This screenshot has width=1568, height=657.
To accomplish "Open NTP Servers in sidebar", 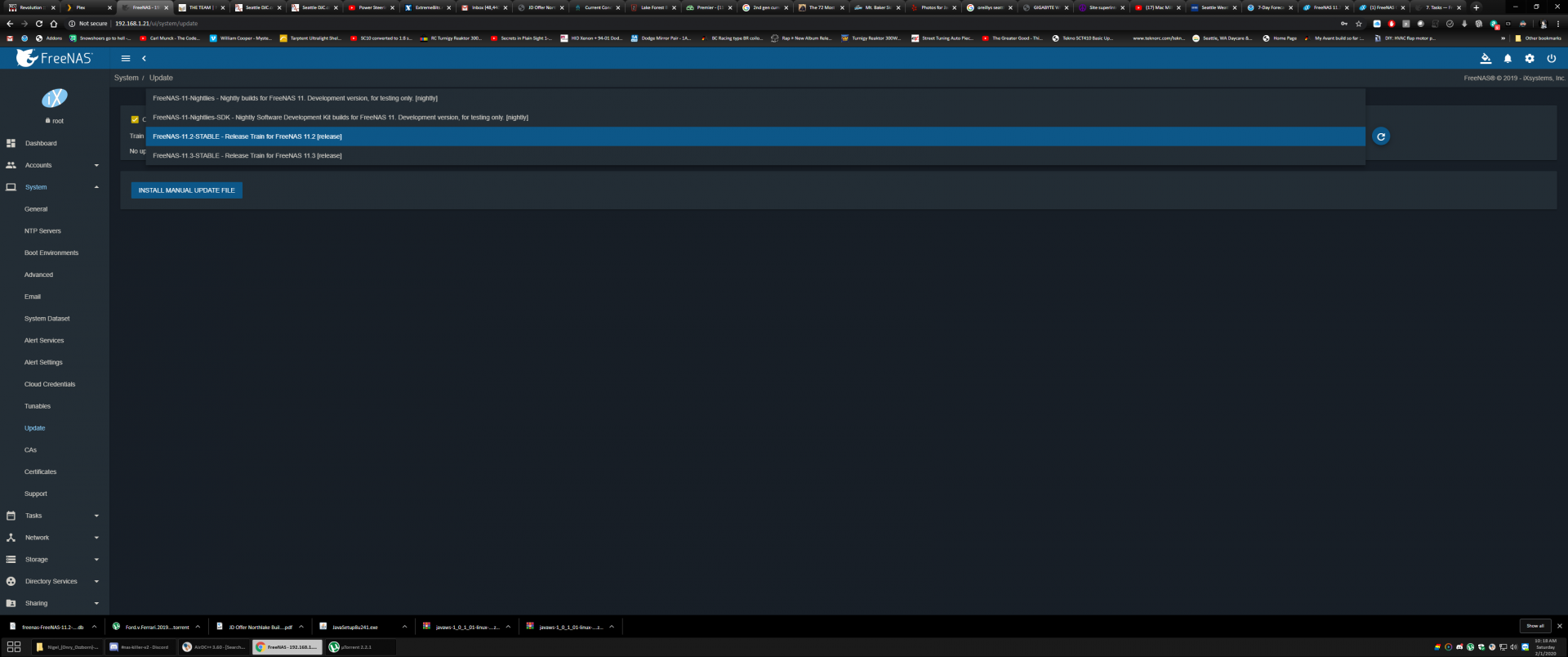I will pos(42,231).
